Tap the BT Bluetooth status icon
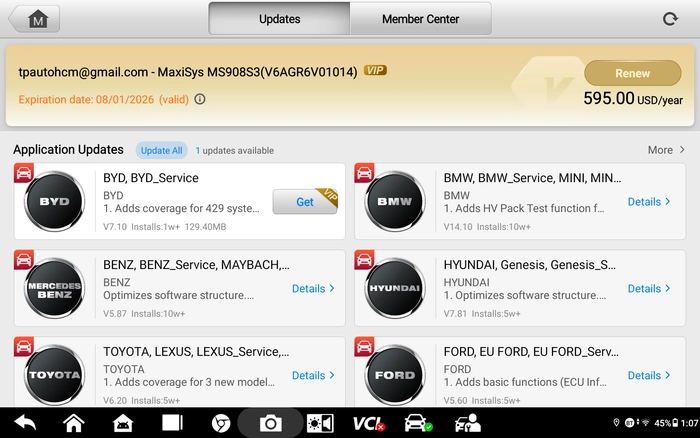The image size is (700, 438). (x=629, y=422)
